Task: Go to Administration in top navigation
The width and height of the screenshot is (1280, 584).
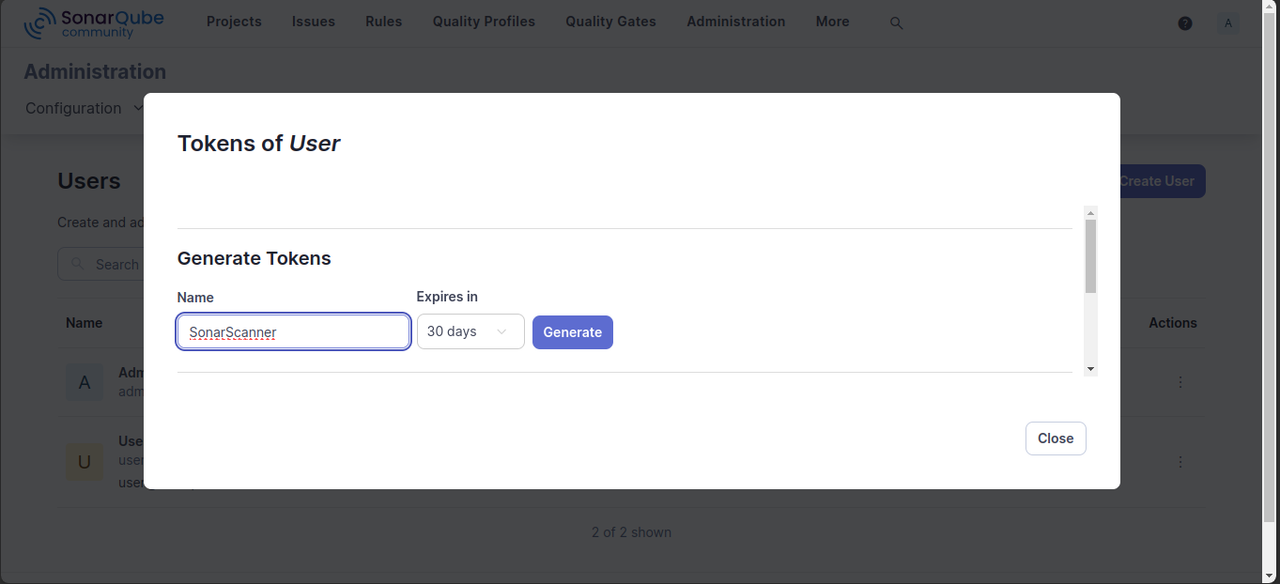Action: point(736,21)
